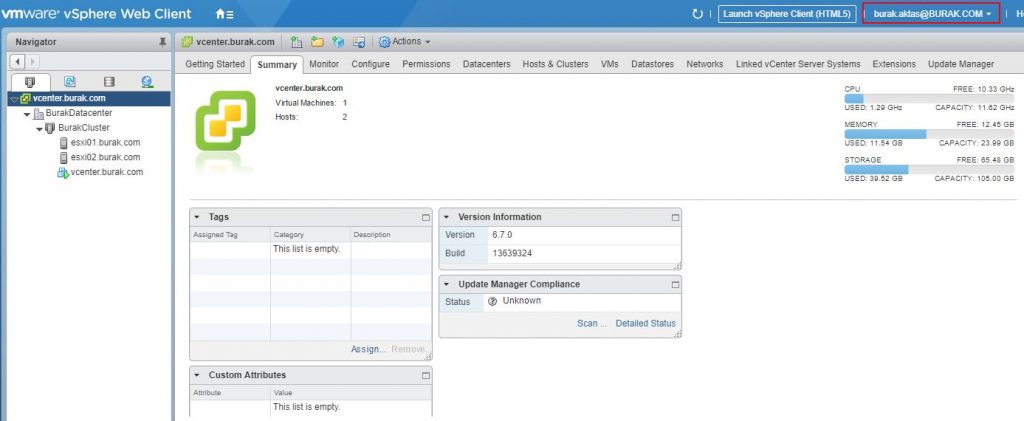Open Networking inventory tab
This screenshot has width=1024, height=421.
(x=147, y=82)
